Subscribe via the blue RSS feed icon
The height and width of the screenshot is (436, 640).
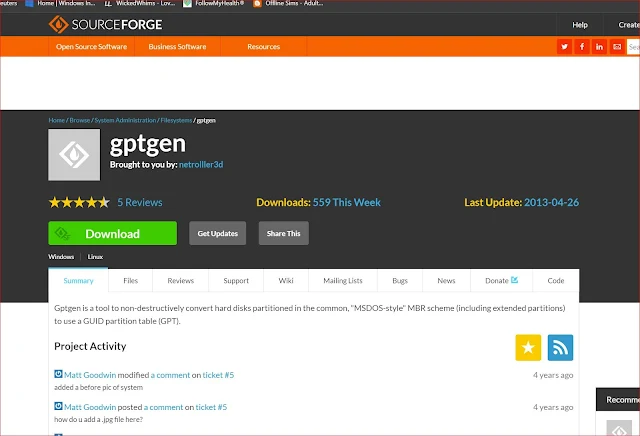(560, 348)
